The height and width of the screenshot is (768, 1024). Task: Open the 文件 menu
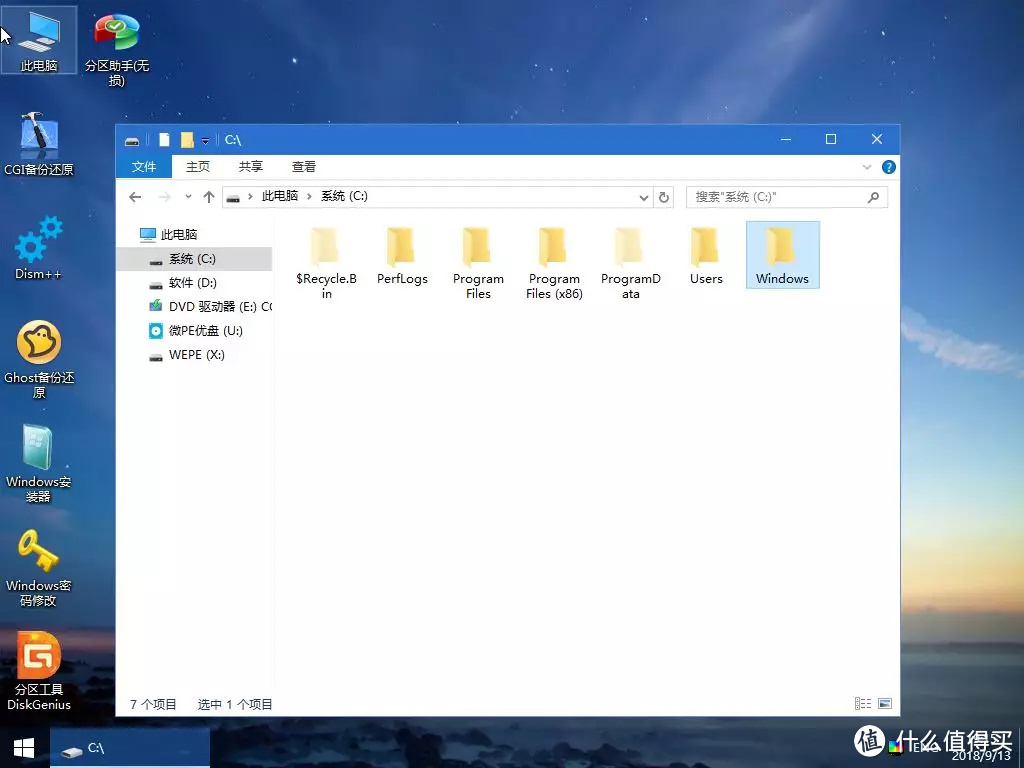click(x=143, y=166)
